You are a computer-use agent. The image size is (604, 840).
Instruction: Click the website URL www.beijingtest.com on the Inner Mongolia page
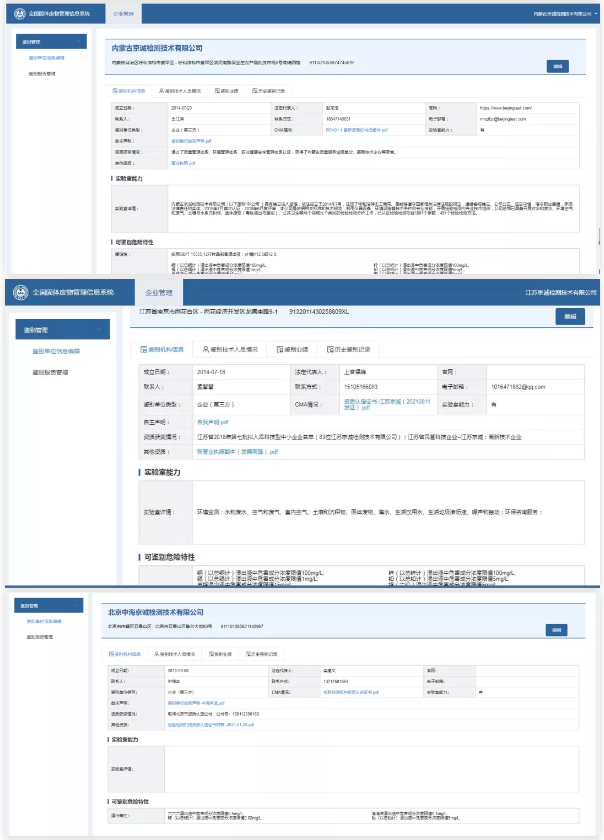[506, 108]
